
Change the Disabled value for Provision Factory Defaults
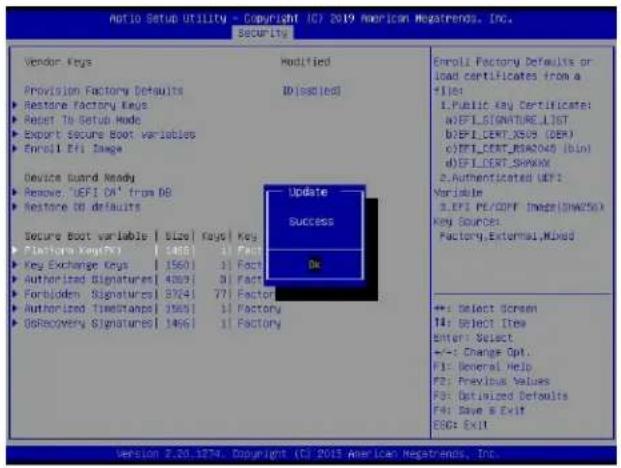(x=311, y=90)
